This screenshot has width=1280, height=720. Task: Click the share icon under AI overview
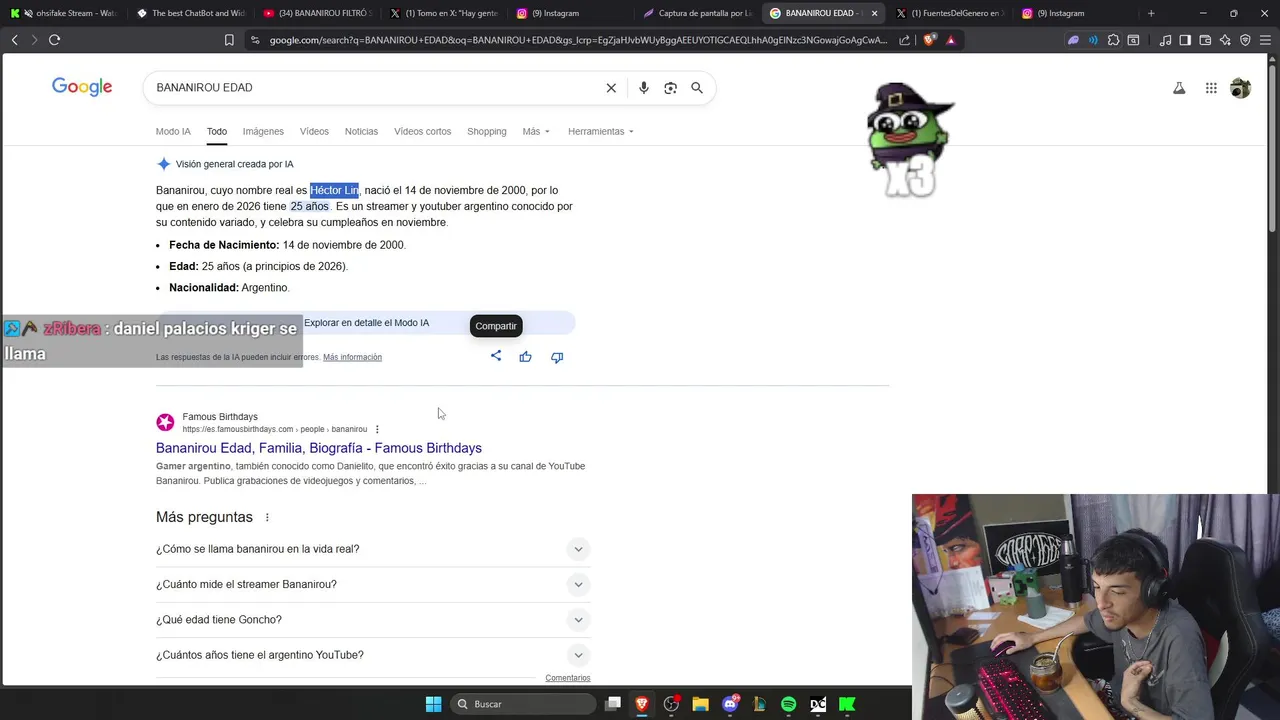coord(496,356)
